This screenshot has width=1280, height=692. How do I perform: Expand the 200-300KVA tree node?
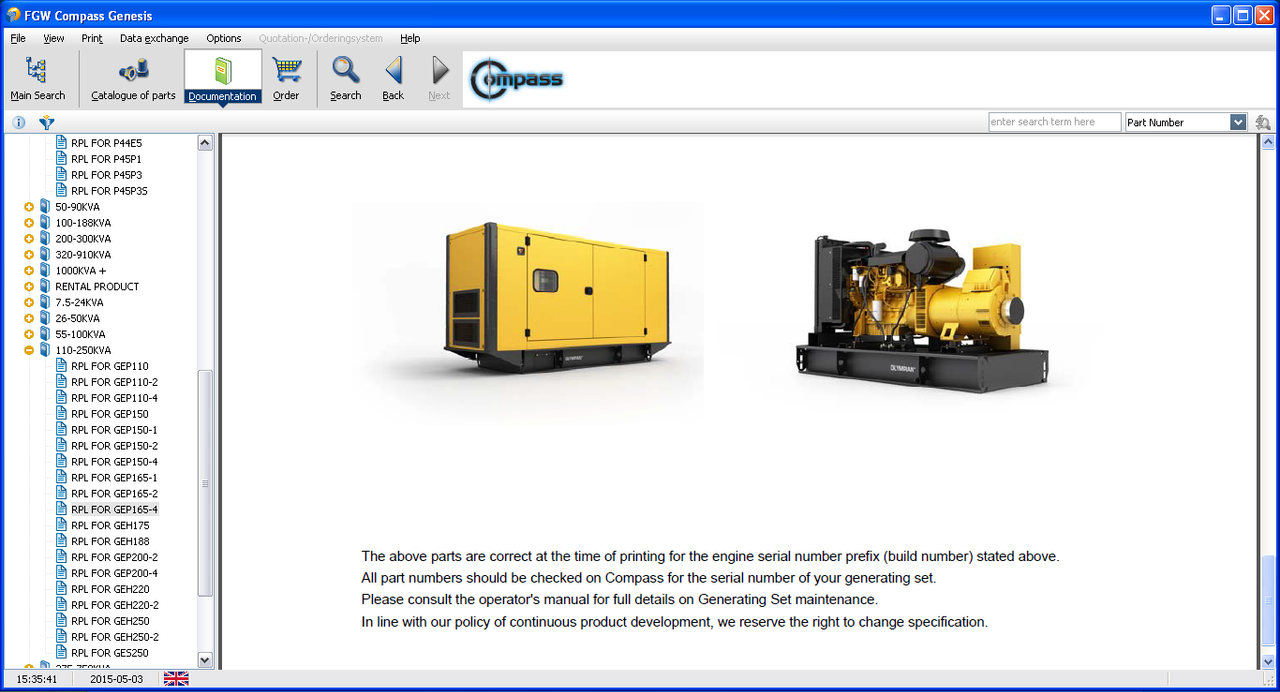[29, 239]
